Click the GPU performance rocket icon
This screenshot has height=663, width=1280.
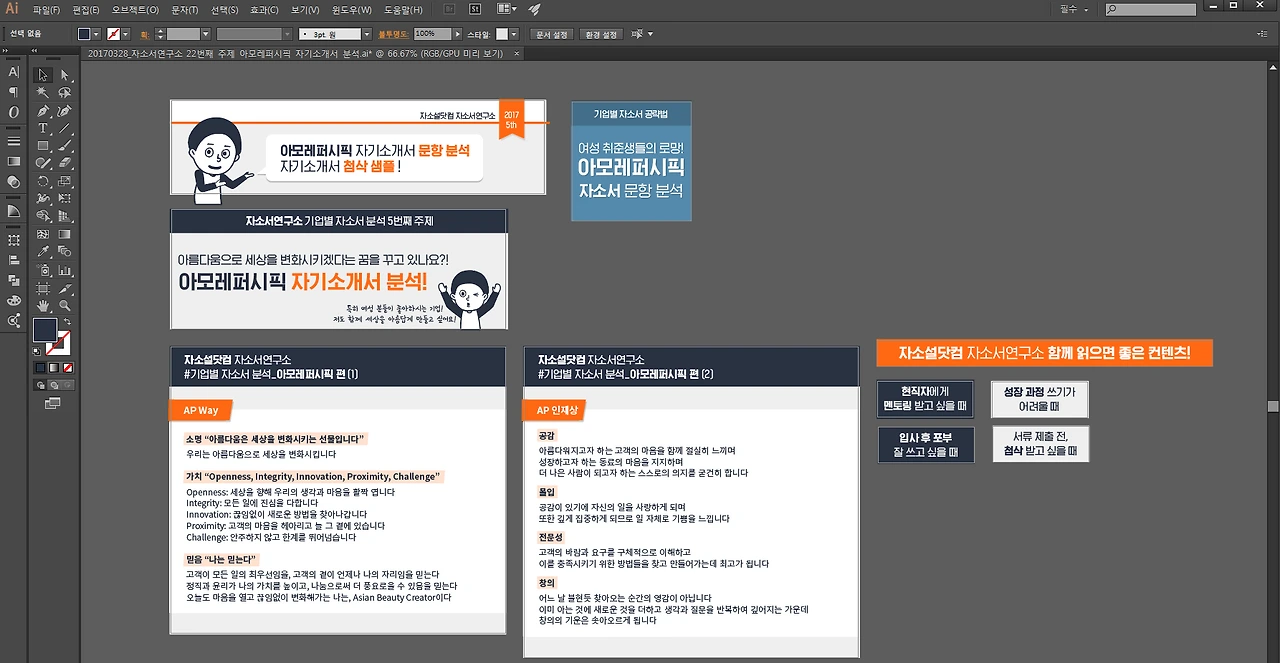click(535, 9)
